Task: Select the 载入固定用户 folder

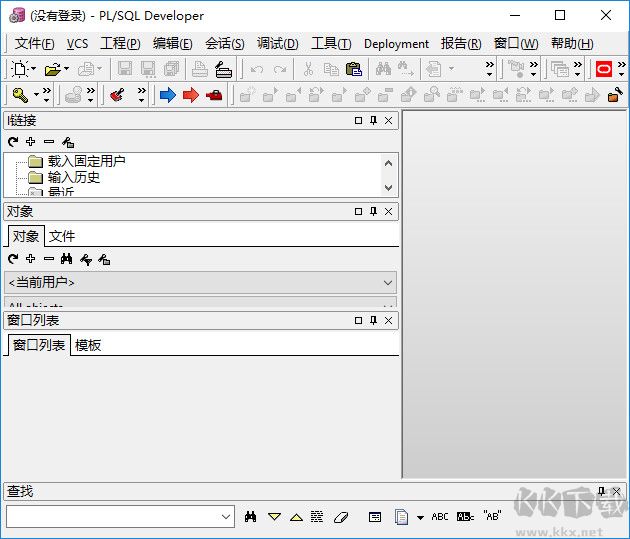Action: tap(86, 161)
